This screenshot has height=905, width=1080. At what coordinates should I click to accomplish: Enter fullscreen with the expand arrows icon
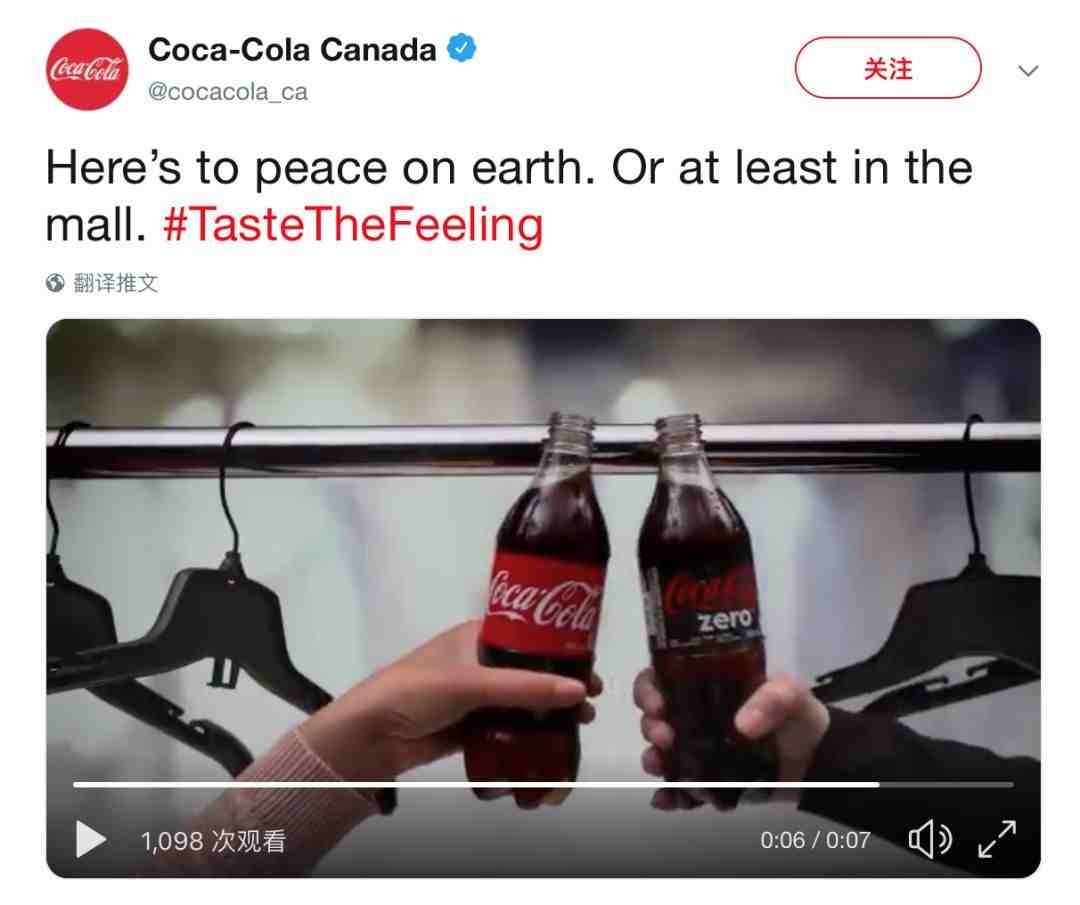coord(997,839)
